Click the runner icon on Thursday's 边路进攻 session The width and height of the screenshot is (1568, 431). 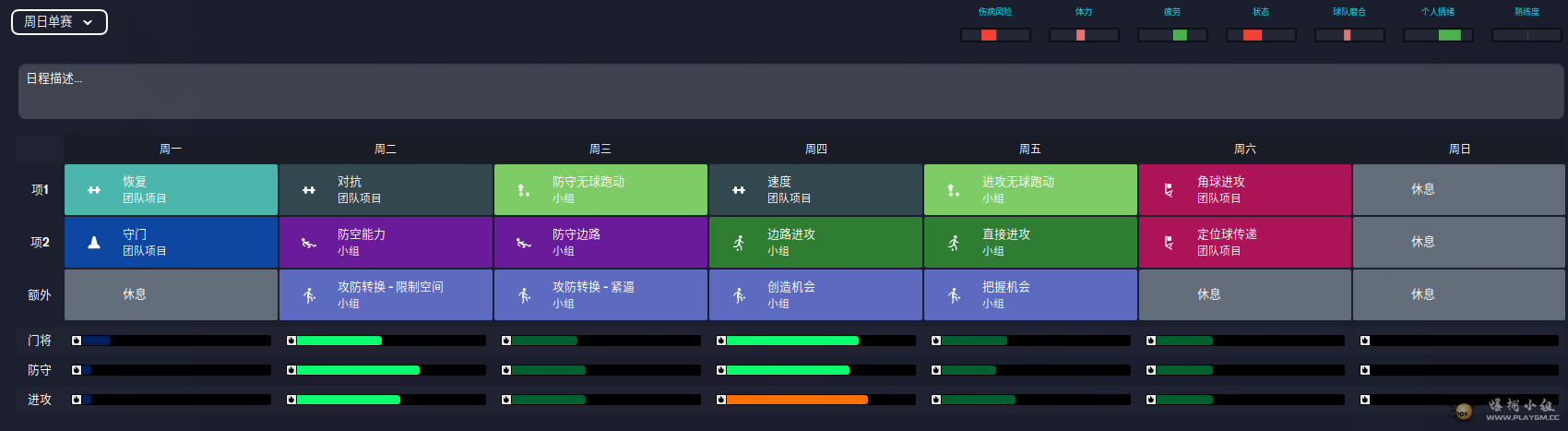point(739,243)
